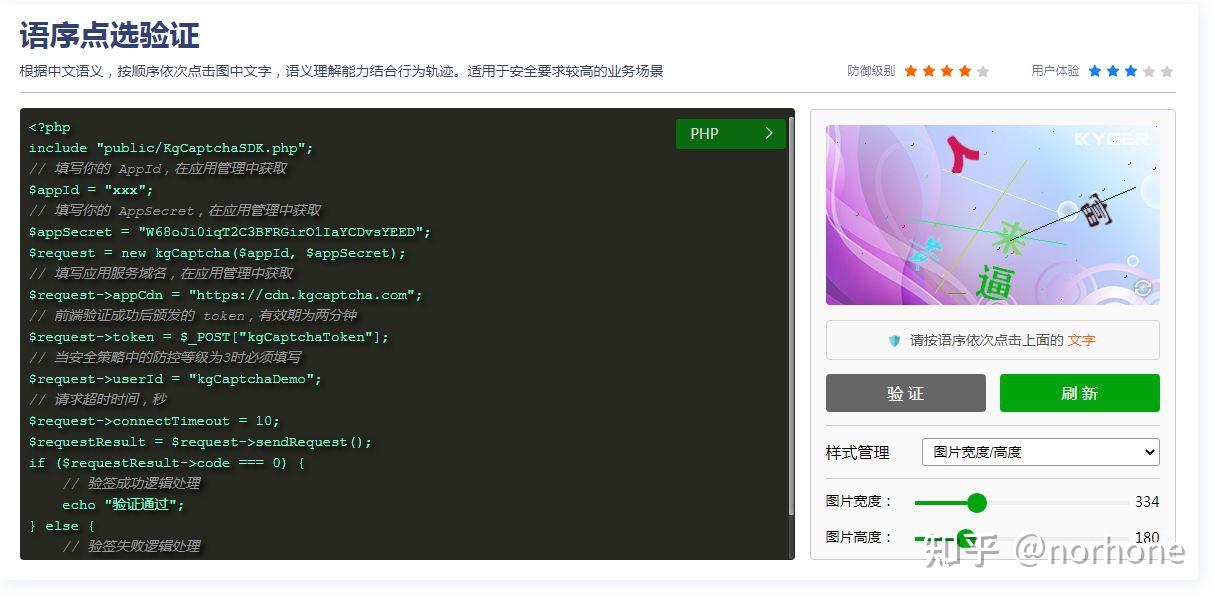Click the grey 验证 button
Image resolution: width=1215 pixels, height=599 pixels.
point(906,393)
